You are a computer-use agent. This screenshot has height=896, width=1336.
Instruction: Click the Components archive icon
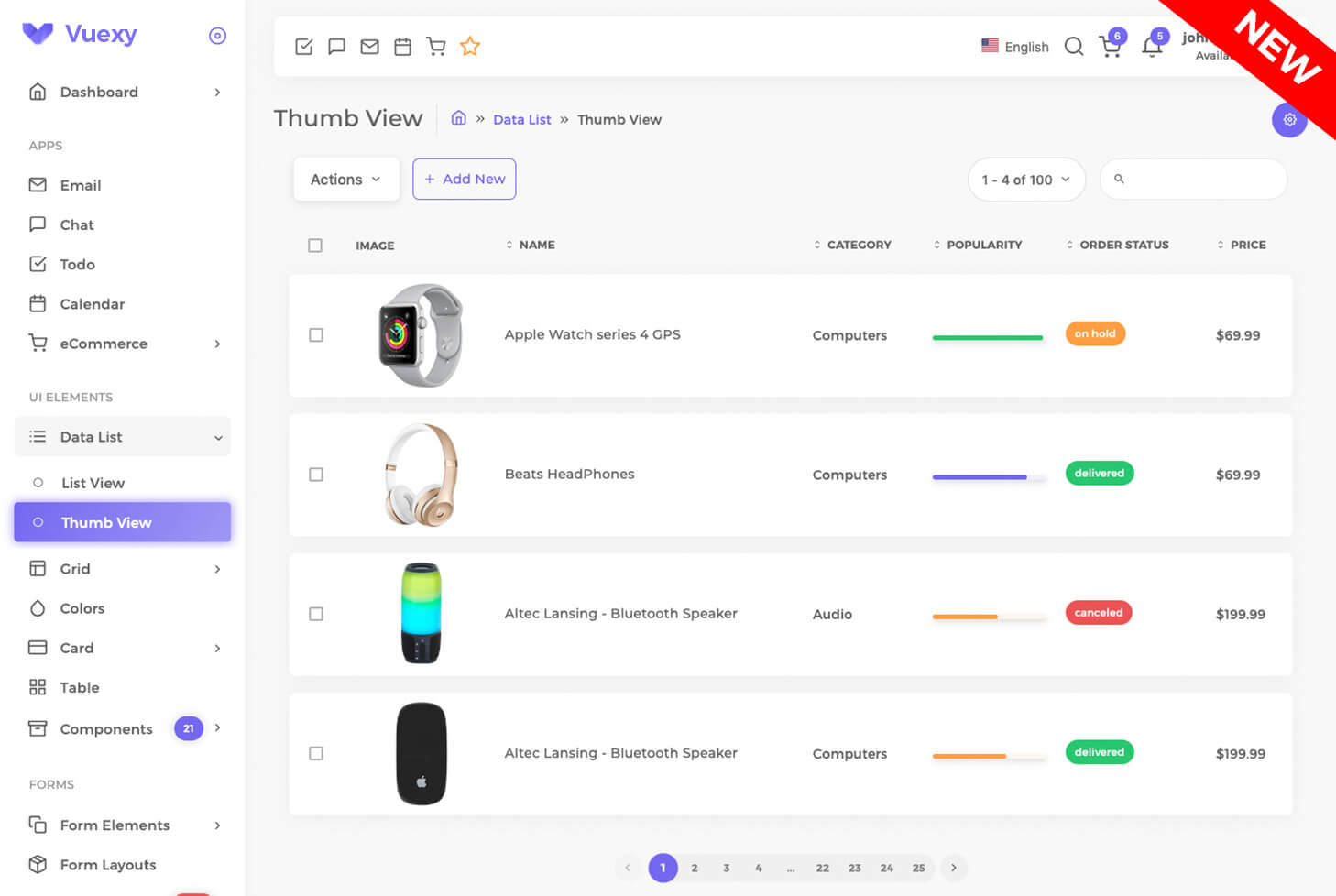pyautogui.click(x=38, y=728)
